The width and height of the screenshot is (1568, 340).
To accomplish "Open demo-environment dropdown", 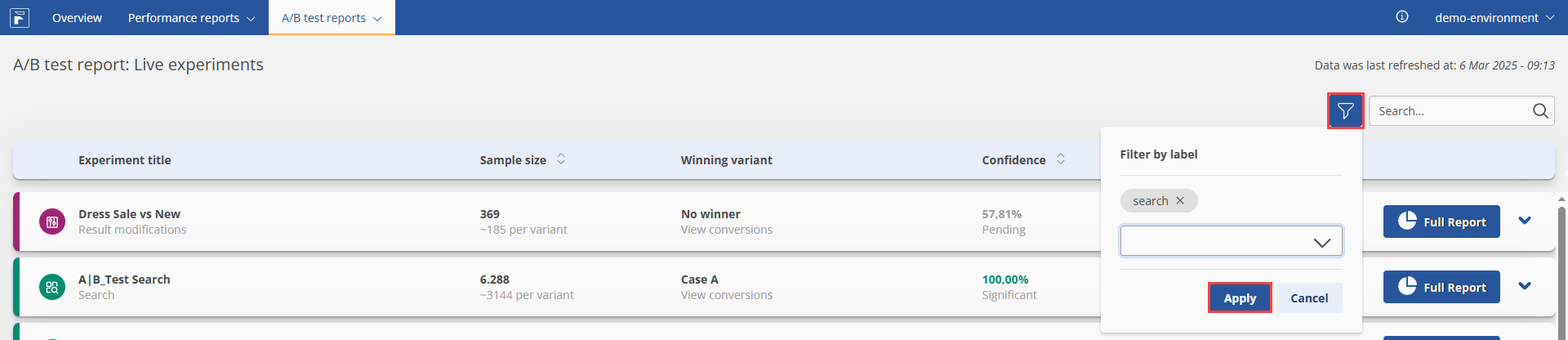I will point(1494,17).
